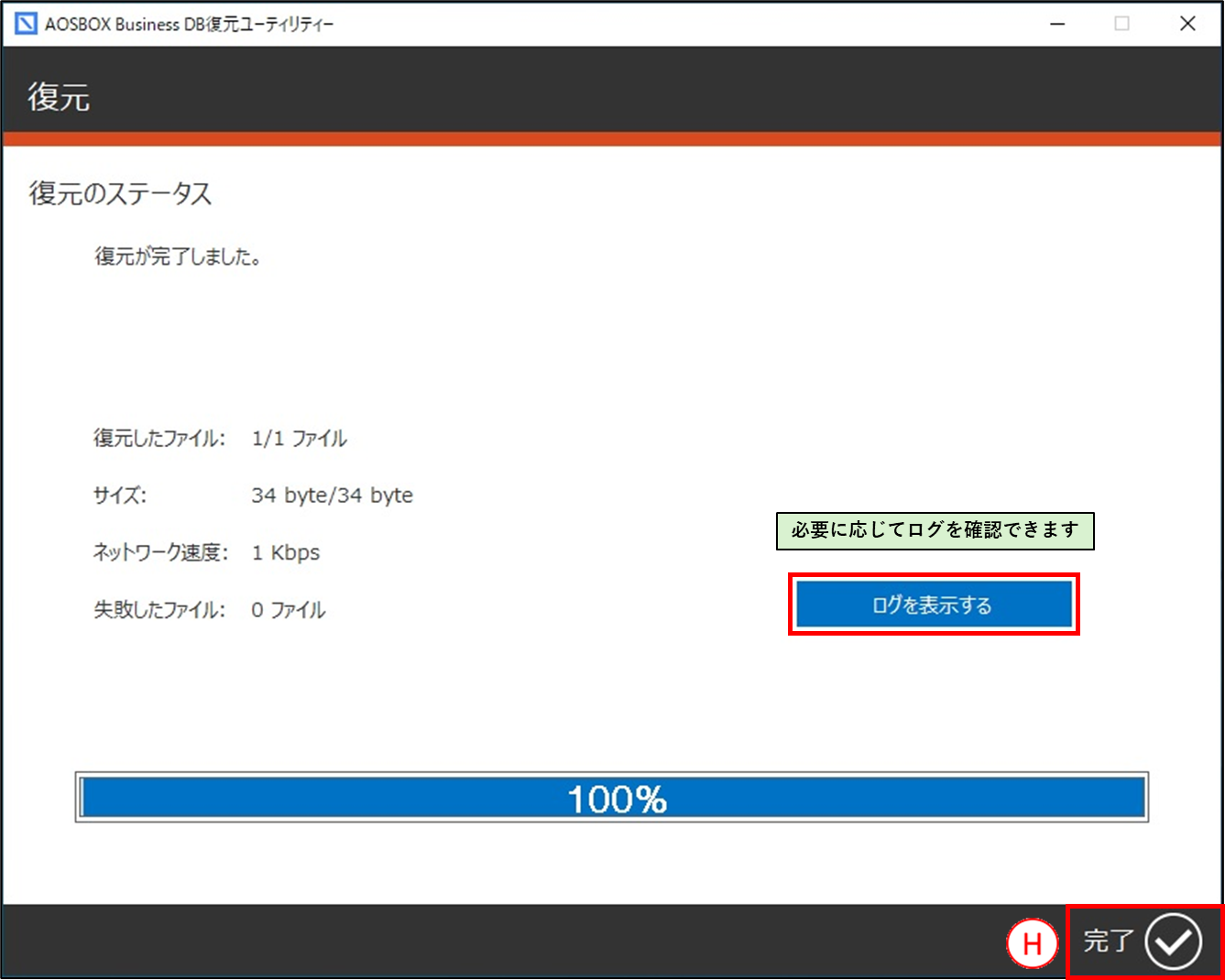Click the 1 Kbps network speed value

(x=286, y=553)
